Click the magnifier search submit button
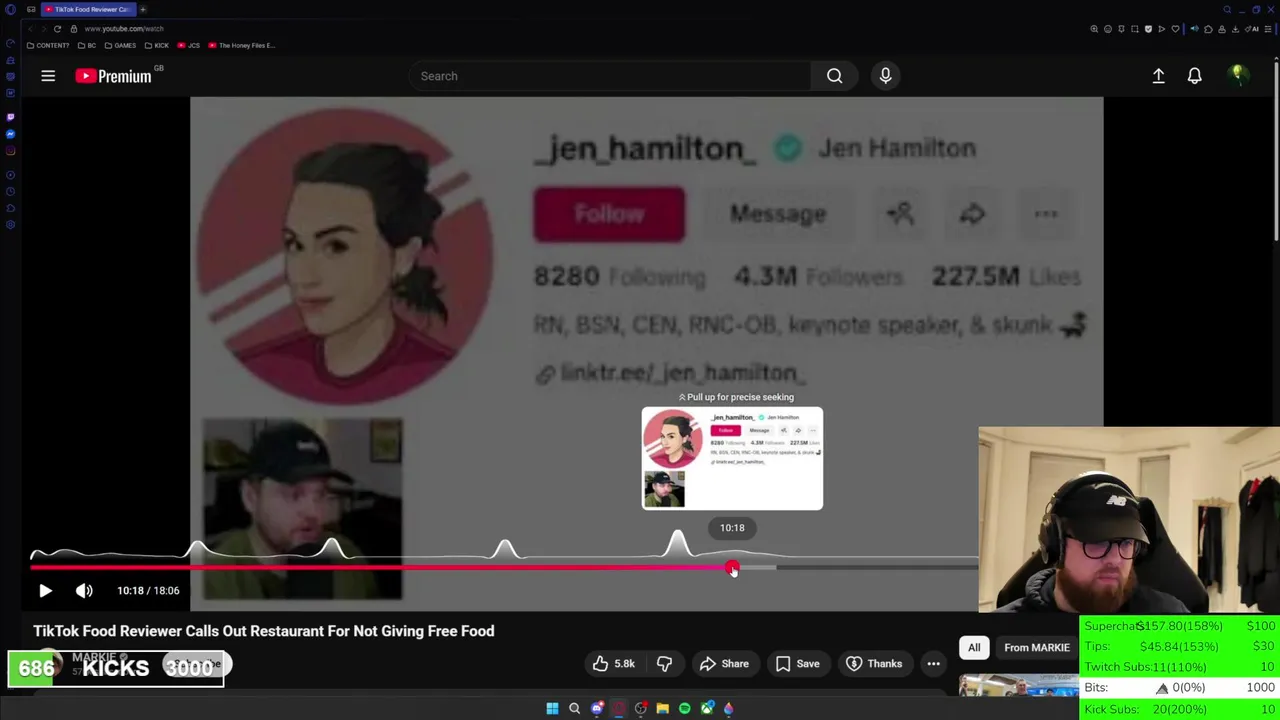Image resolution: width=1280 pixels, height=720 pixels. [834, 76]
